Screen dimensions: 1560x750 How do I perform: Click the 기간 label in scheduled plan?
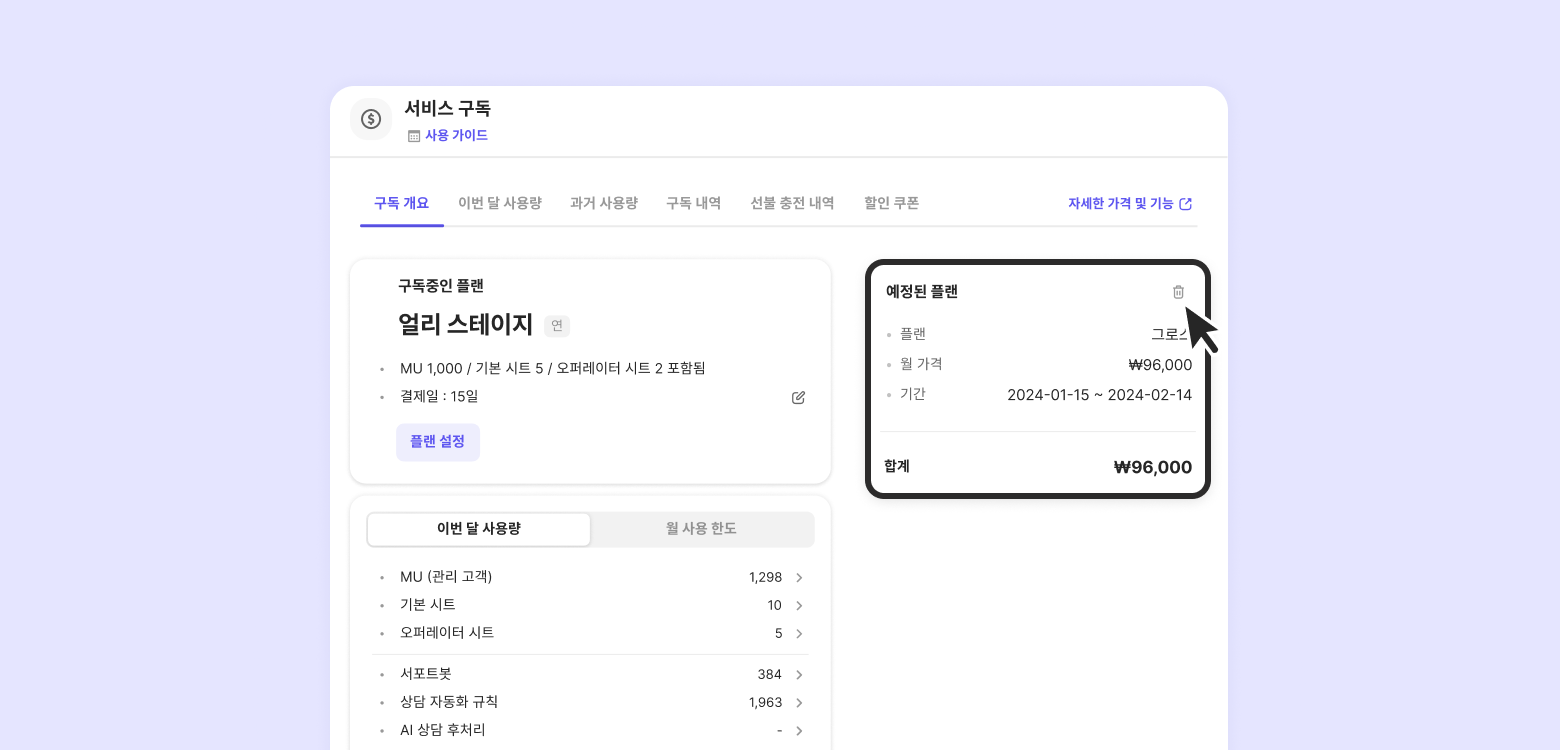point(913,394)
